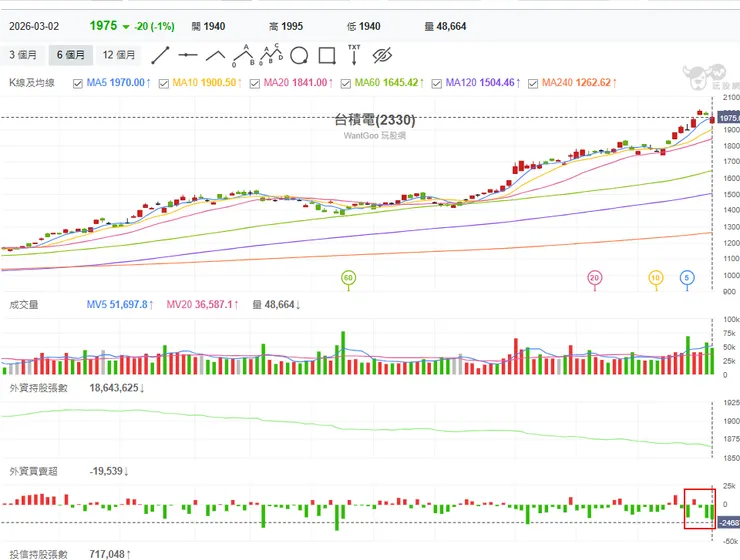The height and width of the screenshot is (560, 740).
Task: Uncheck the MA240 moving average checkbox
Action: pyautogui.click(x=533, y=84)
